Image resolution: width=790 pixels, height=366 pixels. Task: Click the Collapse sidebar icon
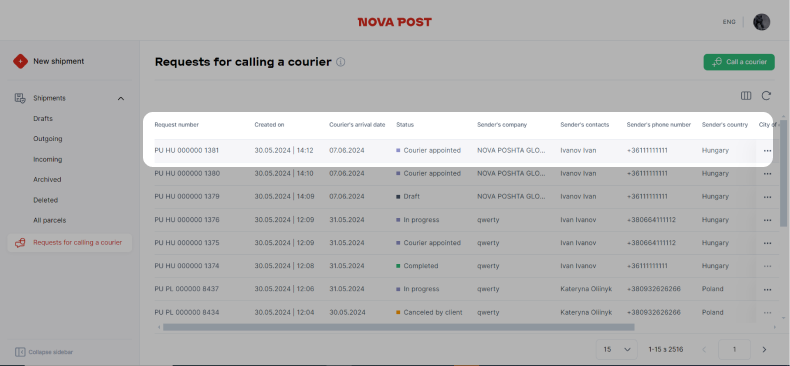20,352
